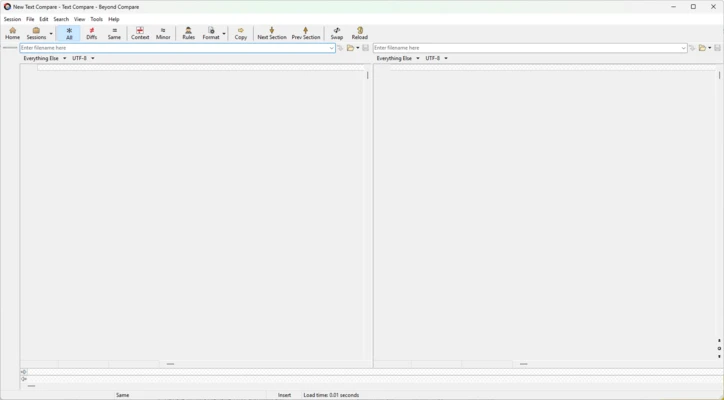Open the Help menu
The image size is (724, 400).
pyautogui.click(x=114, y=19)
